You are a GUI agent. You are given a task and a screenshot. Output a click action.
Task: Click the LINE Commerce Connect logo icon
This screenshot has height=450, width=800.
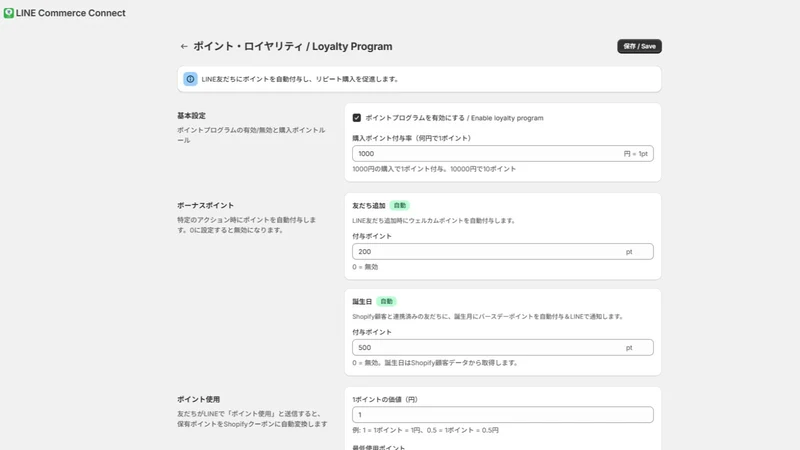pyautogui.click(x=9, y=13)
